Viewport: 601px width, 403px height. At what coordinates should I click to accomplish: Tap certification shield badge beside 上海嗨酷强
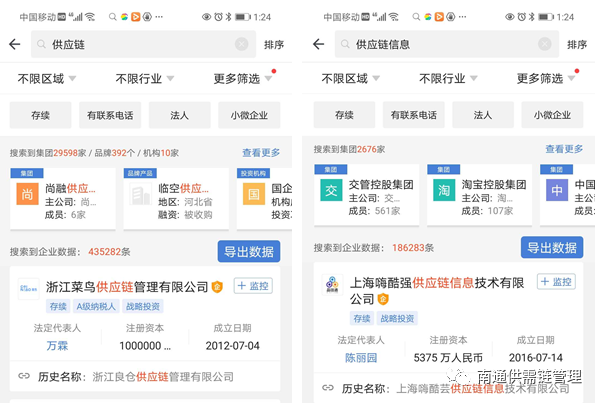tap(383, 299)
